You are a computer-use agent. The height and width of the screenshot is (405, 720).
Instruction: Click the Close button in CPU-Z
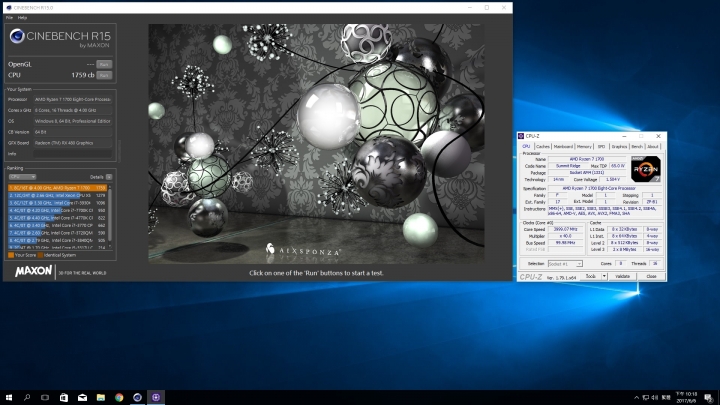click(x=651, y=276)
